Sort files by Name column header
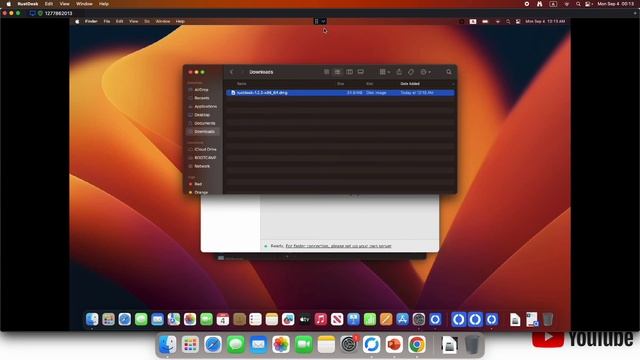Screen dimensions: 640x360 (x=242, y=84)
